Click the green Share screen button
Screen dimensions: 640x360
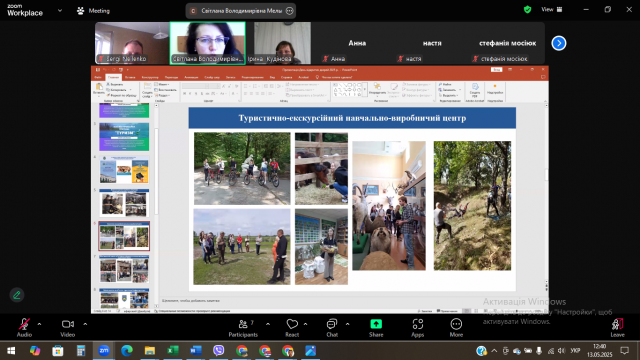[376, 328]
